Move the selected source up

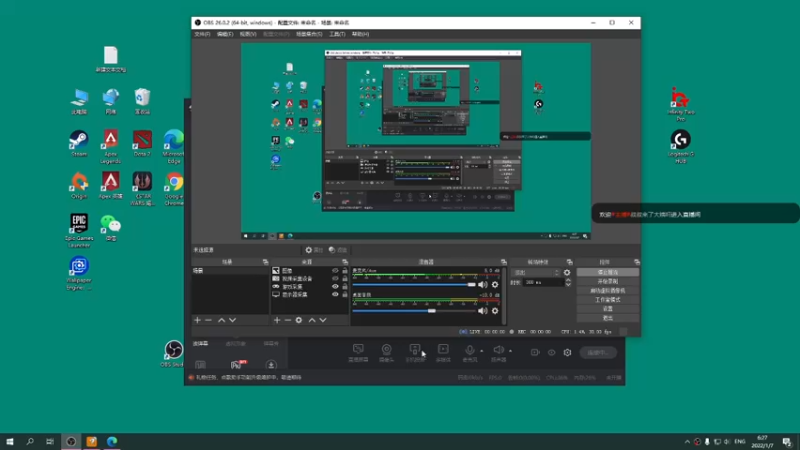(312, 320)
